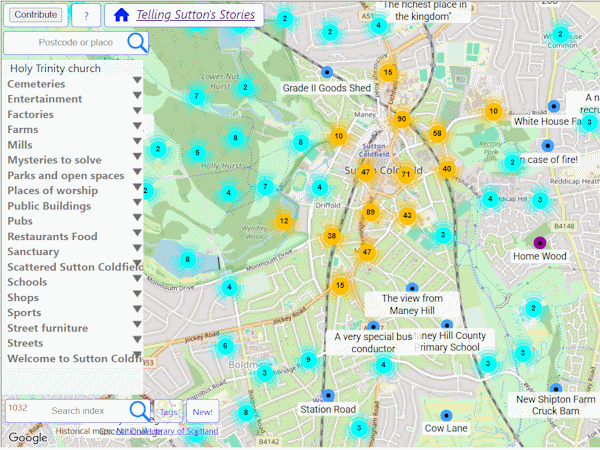Click the purple Home Wood marker
Viewport: 600px width, 450px height.
[540, 243]
